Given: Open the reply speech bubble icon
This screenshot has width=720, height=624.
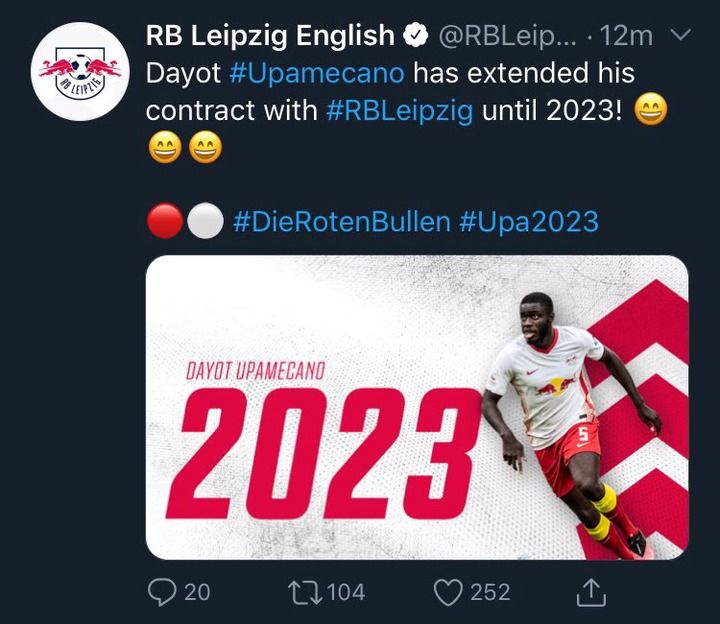Looking at the screenshot, I should [162, 592].
